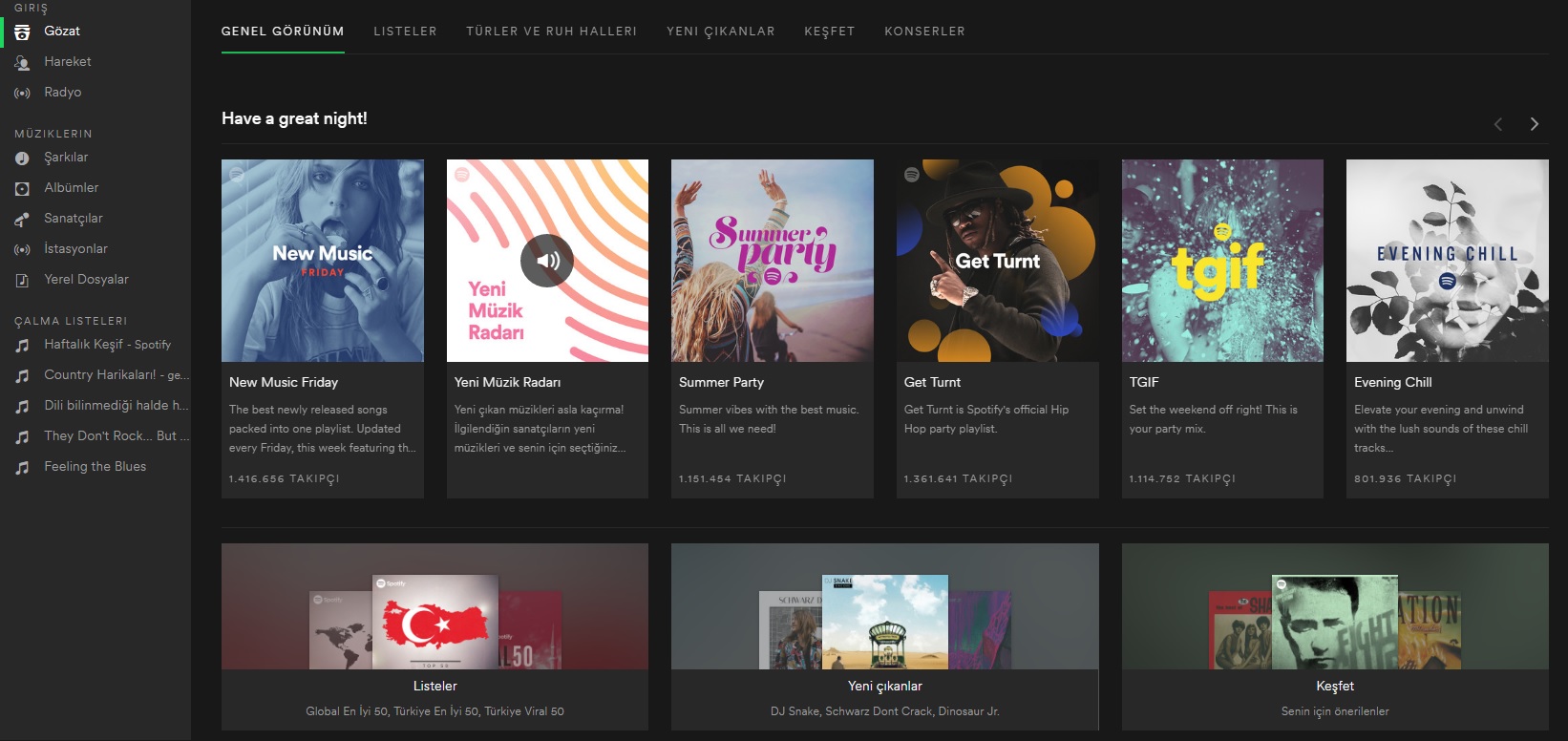Select Şarkılar under Müziklerin
1568x741 pixels.
(x=66, y=157)
